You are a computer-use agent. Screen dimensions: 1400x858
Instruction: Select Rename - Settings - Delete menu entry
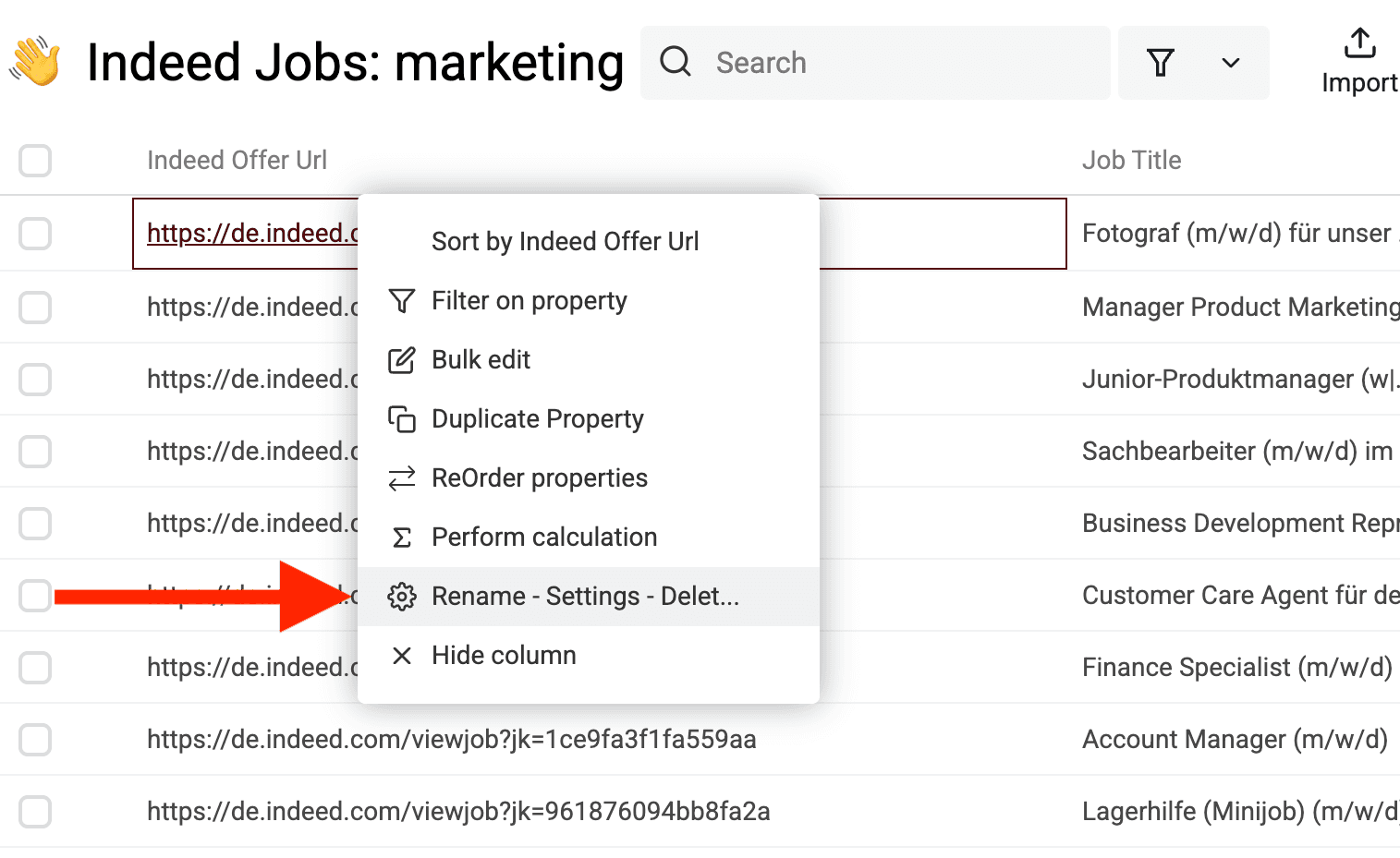(585, 596)
